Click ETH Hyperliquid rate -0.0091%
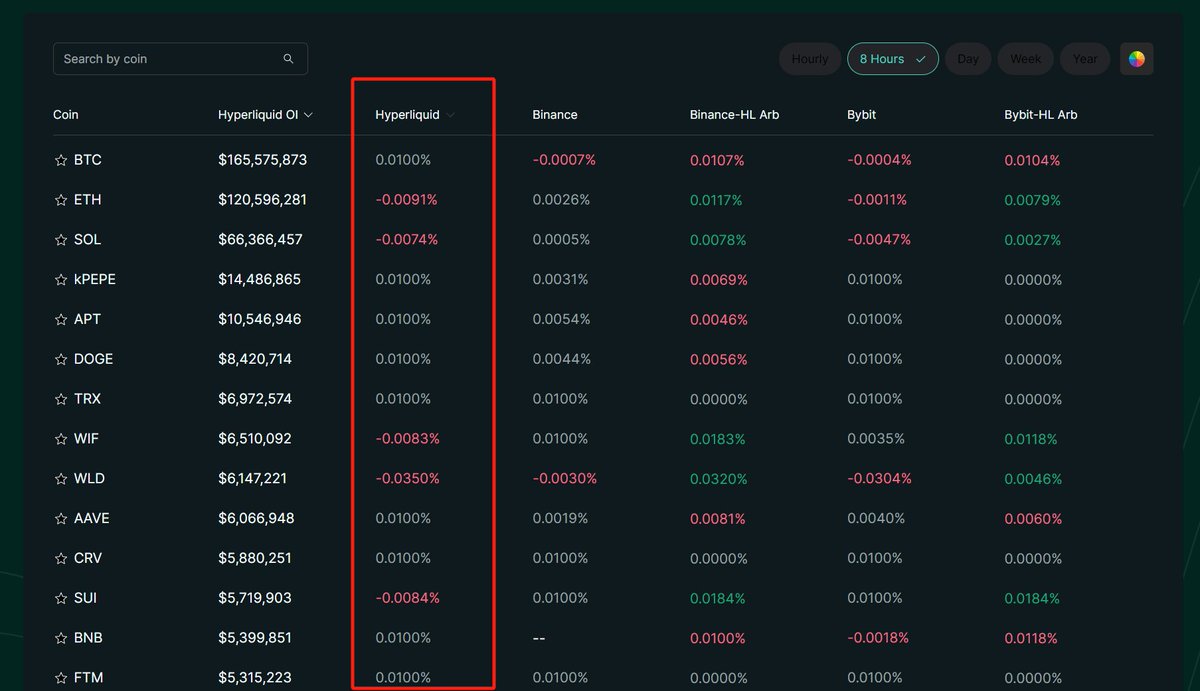The width and height of the screenshot is (1200, 691). tap(407, 200)
